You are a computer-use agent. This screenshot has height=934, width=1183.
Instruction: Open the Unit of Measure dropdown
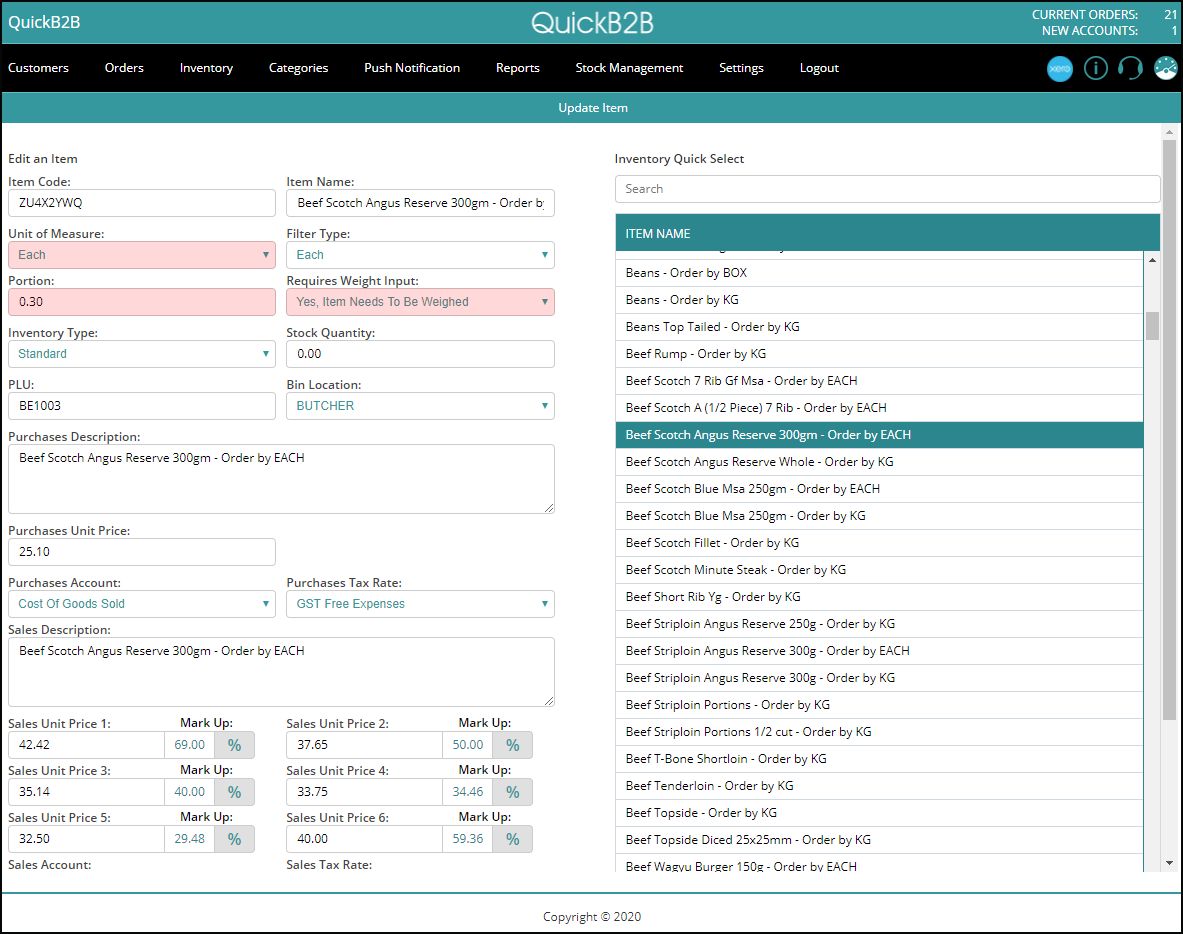click(142, 255)
